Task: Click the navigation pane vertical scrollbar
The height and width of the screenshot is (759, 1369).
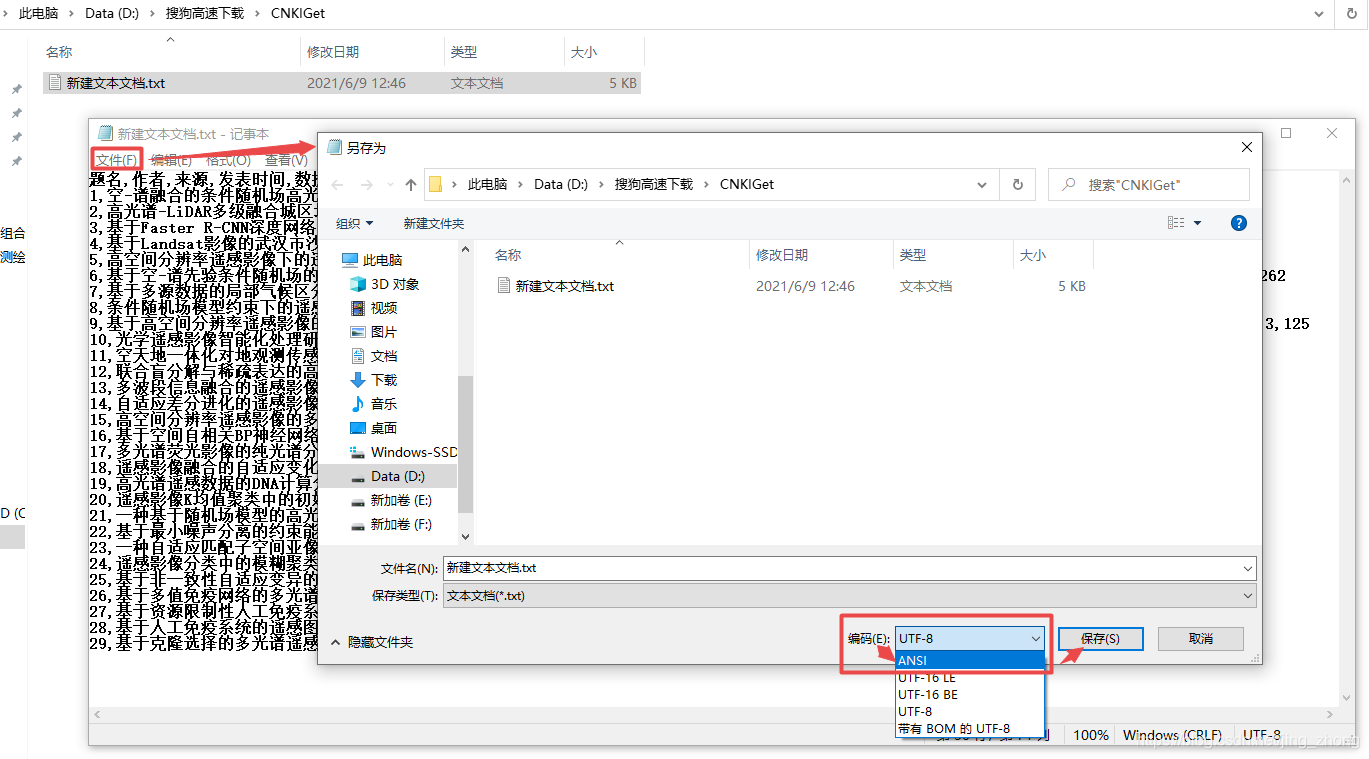Action: (x=465, y=444)
